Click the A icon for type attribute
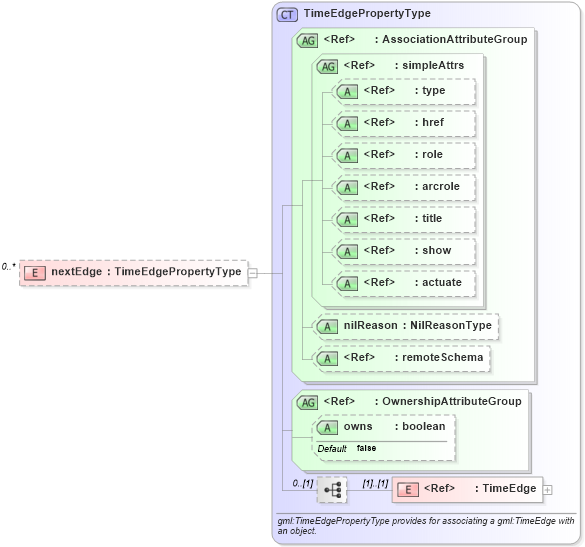This screenshot has height=547, width=585. coord(347,91)
